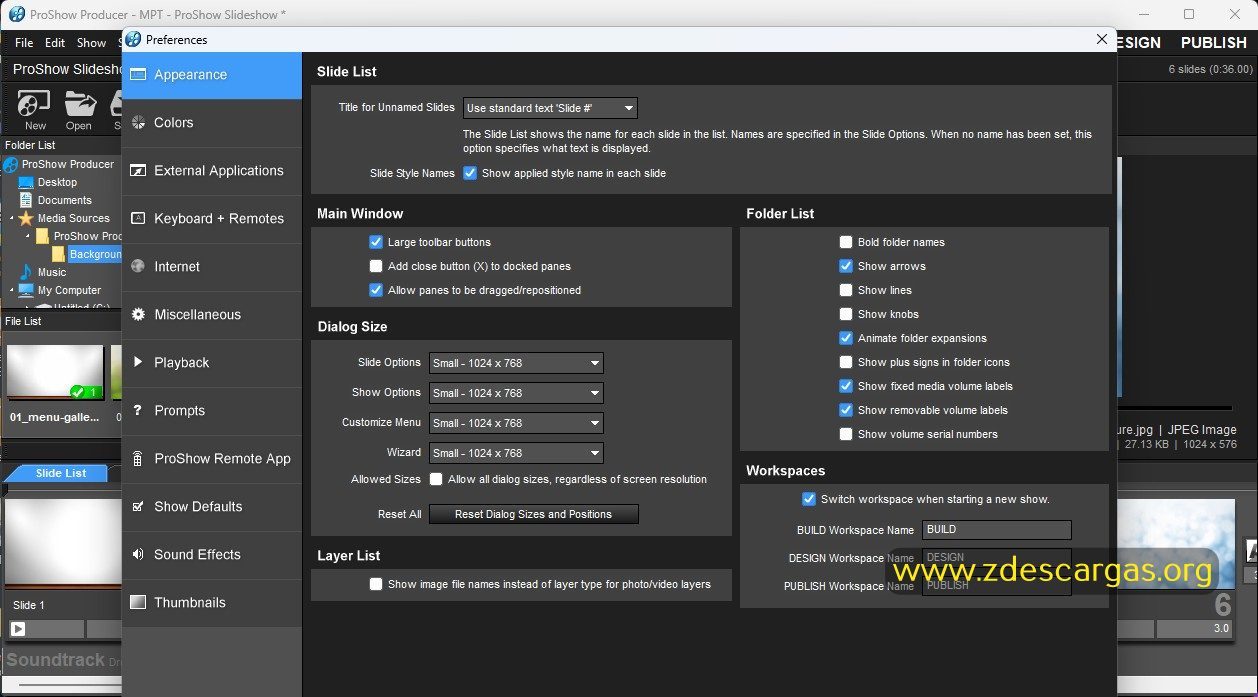Toggle Animate folder expansions checkbox
The image size is (1258, 697).
click(x=846, y=338)
